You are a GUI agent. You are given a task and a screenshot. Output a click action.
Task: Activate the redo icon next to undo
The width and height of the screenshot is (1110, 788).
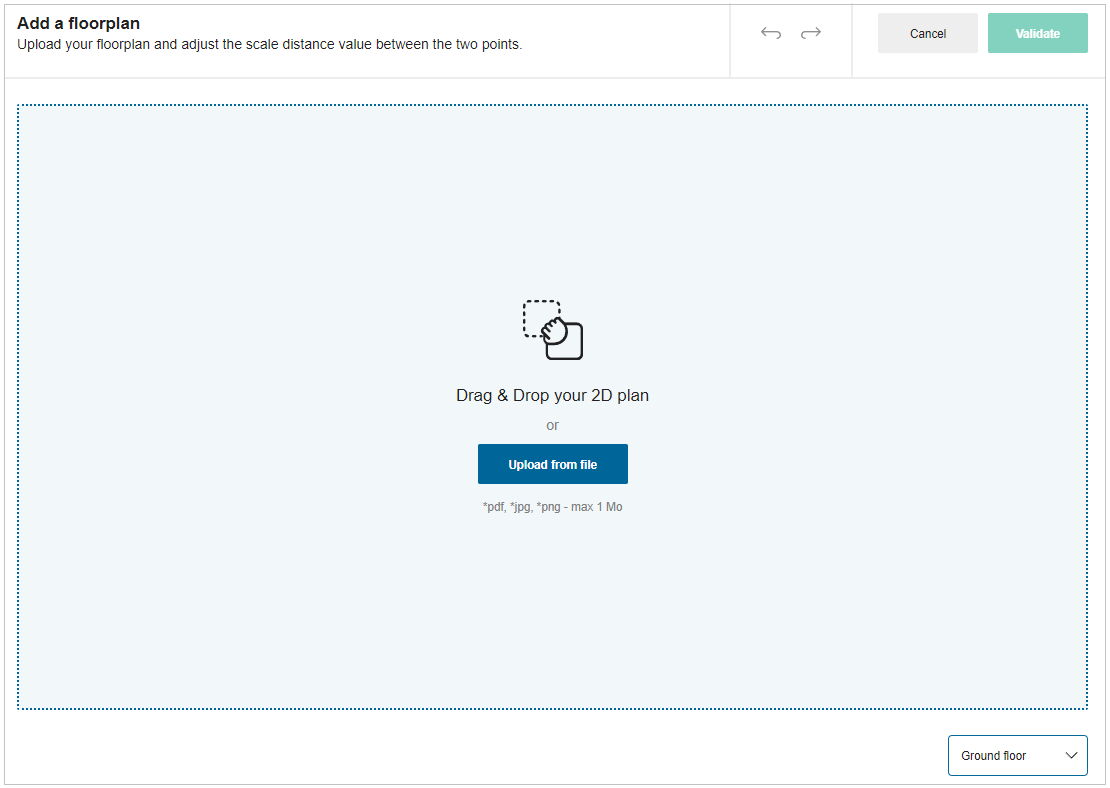pyautogui.click(x=811, y=33)
